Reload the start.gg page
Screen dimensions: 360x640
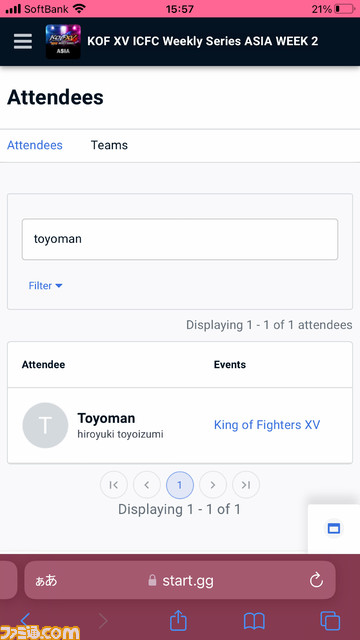pyautogui.click(x=316, y=580)
